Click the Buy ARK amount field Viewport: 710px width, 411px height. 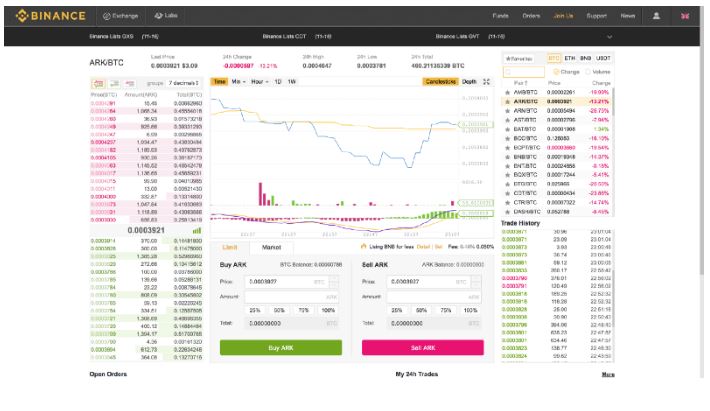pyautogui.click(x=292, y=297)
